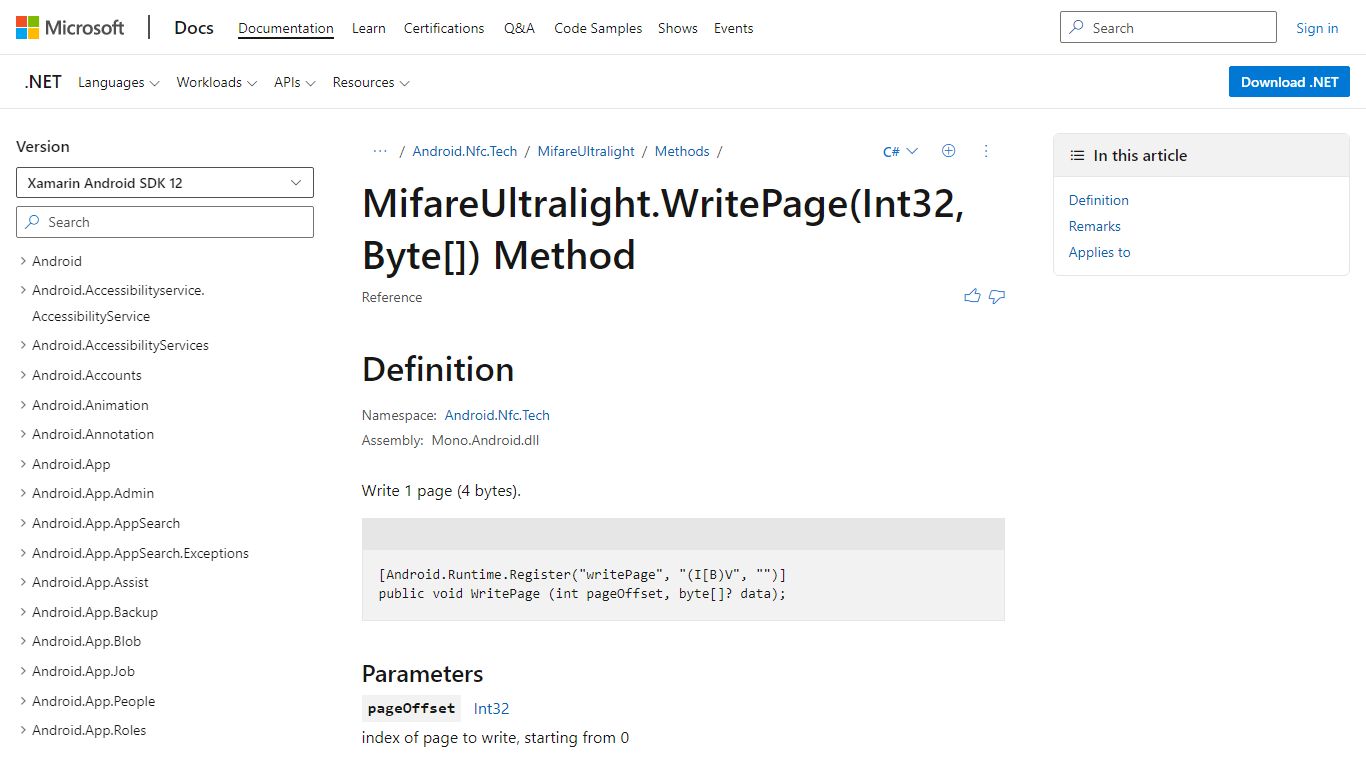The image size is (1366, 768).
Task: Select Android.App.Admin in the tree
Action: point(93,493)
